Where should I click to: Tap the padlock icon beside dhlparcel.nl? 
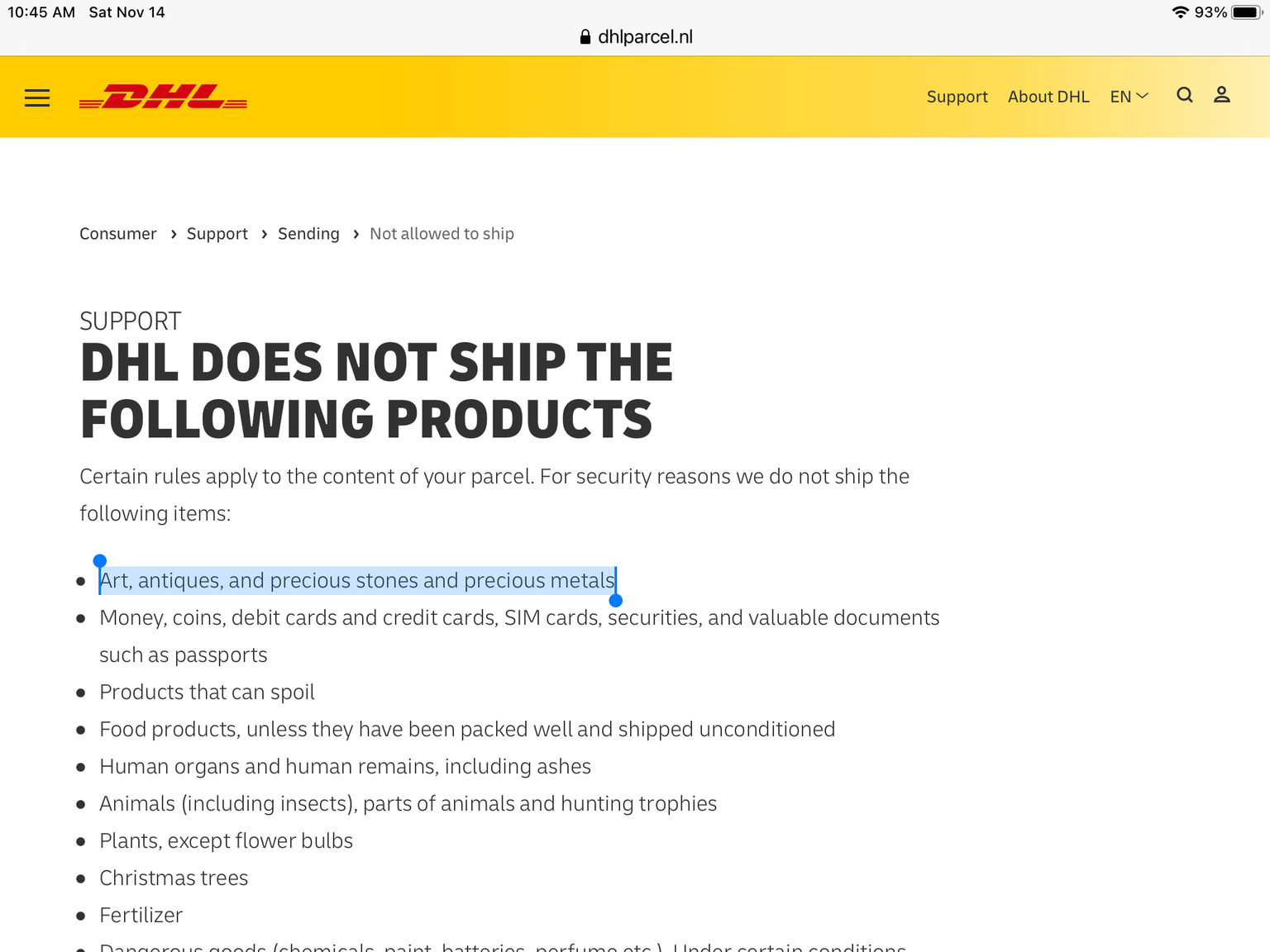[x=585, y=36]
